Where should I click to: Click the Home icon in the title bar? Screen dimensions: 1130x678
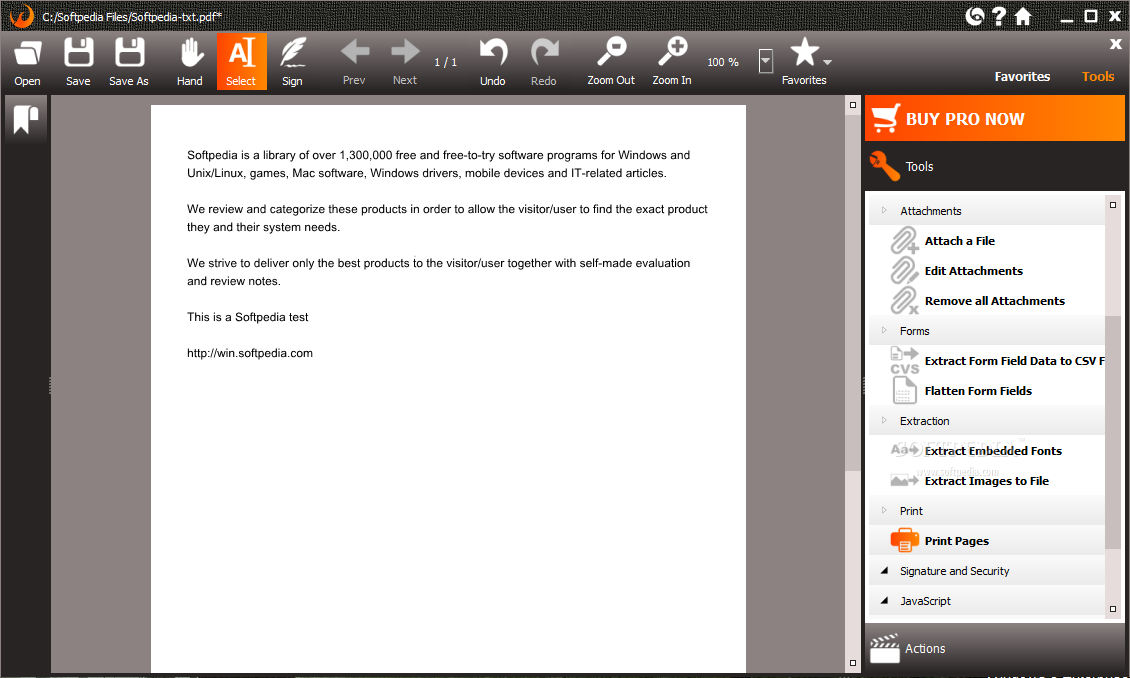pyautogui.click(x=1023, y=16)
